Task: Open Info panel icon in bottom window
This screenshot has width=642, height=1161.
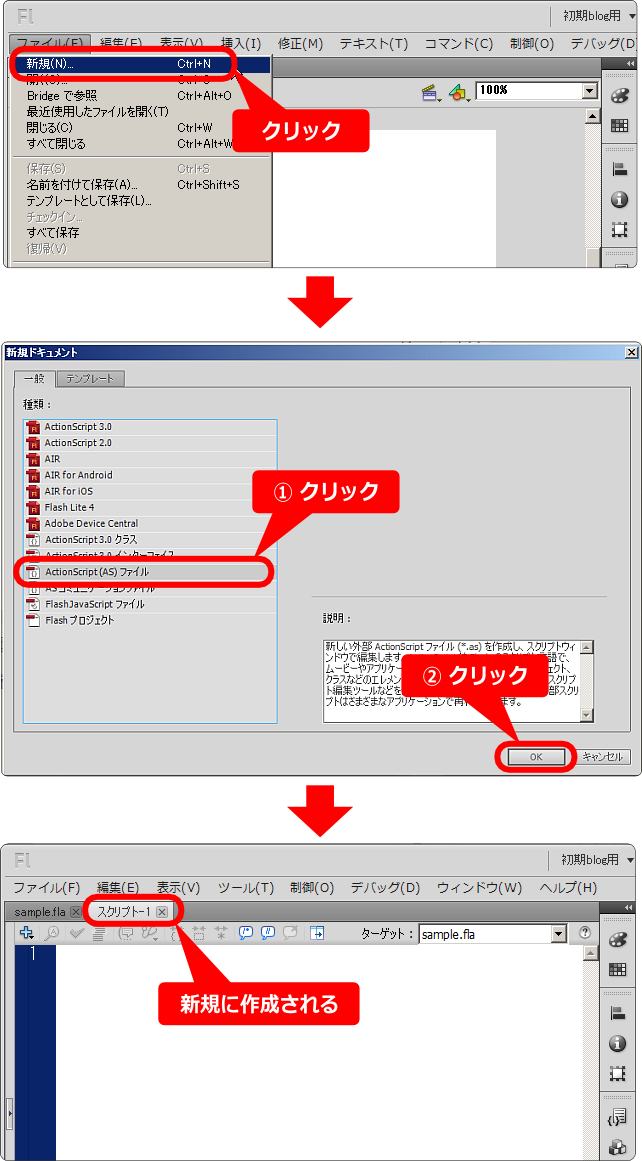Action: pos(618,1043)
